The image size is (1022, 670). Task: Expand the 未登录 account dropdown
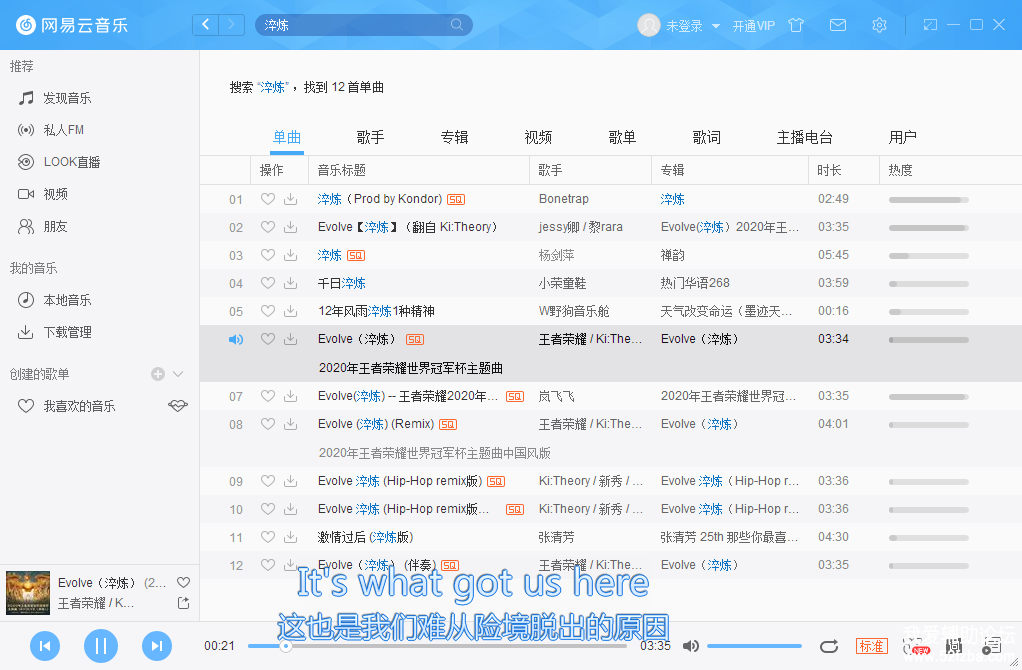[x=716, y=26]
